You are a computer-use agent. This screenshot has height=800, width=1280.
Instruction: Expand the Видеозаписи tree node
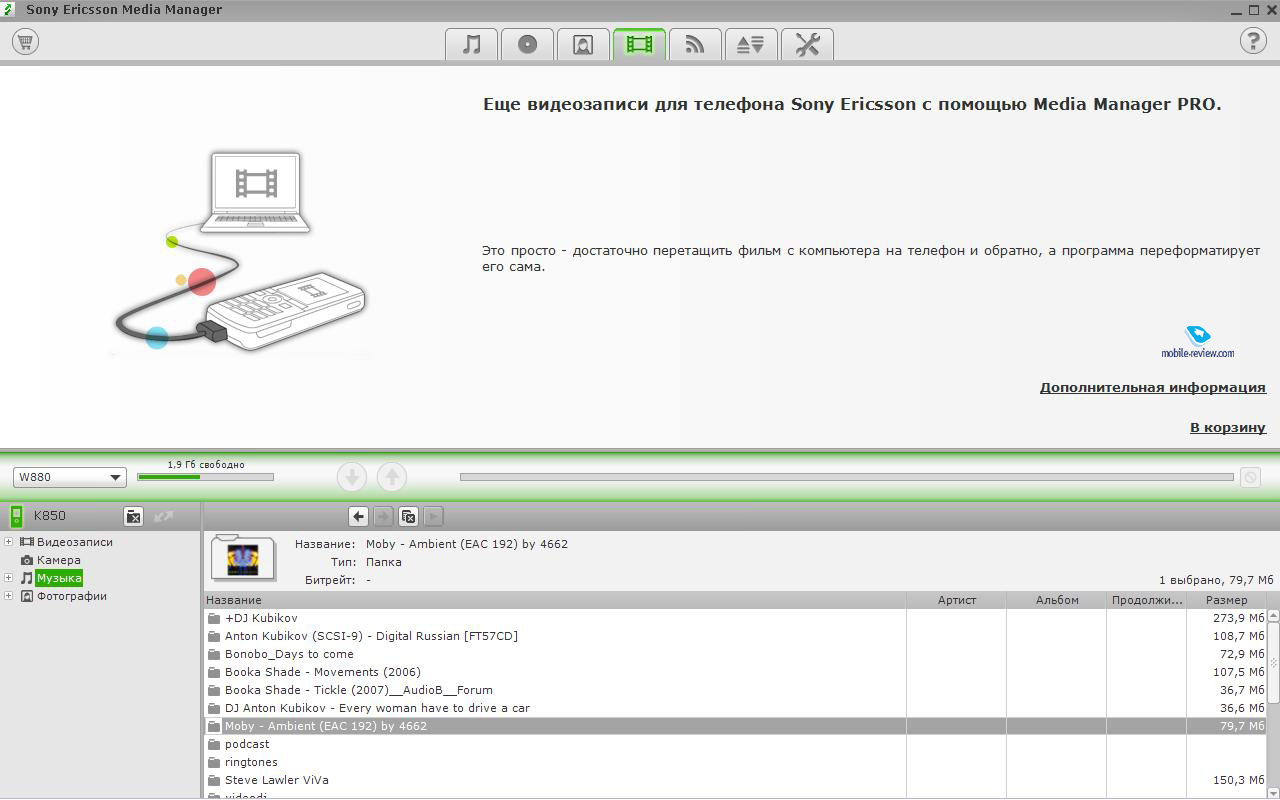coord(9,542)
